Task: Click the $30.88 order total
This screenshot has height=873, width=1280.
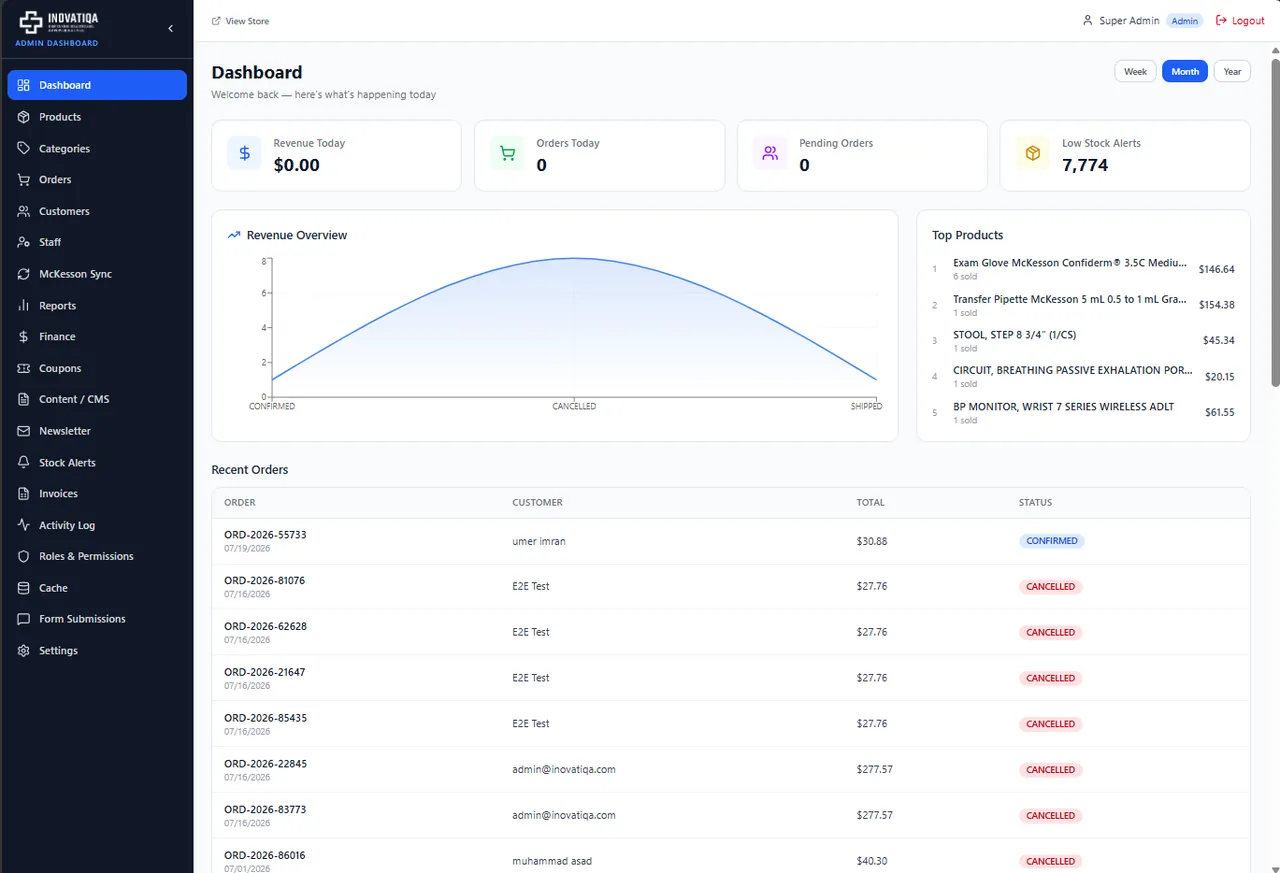Action: coord(872,541)
